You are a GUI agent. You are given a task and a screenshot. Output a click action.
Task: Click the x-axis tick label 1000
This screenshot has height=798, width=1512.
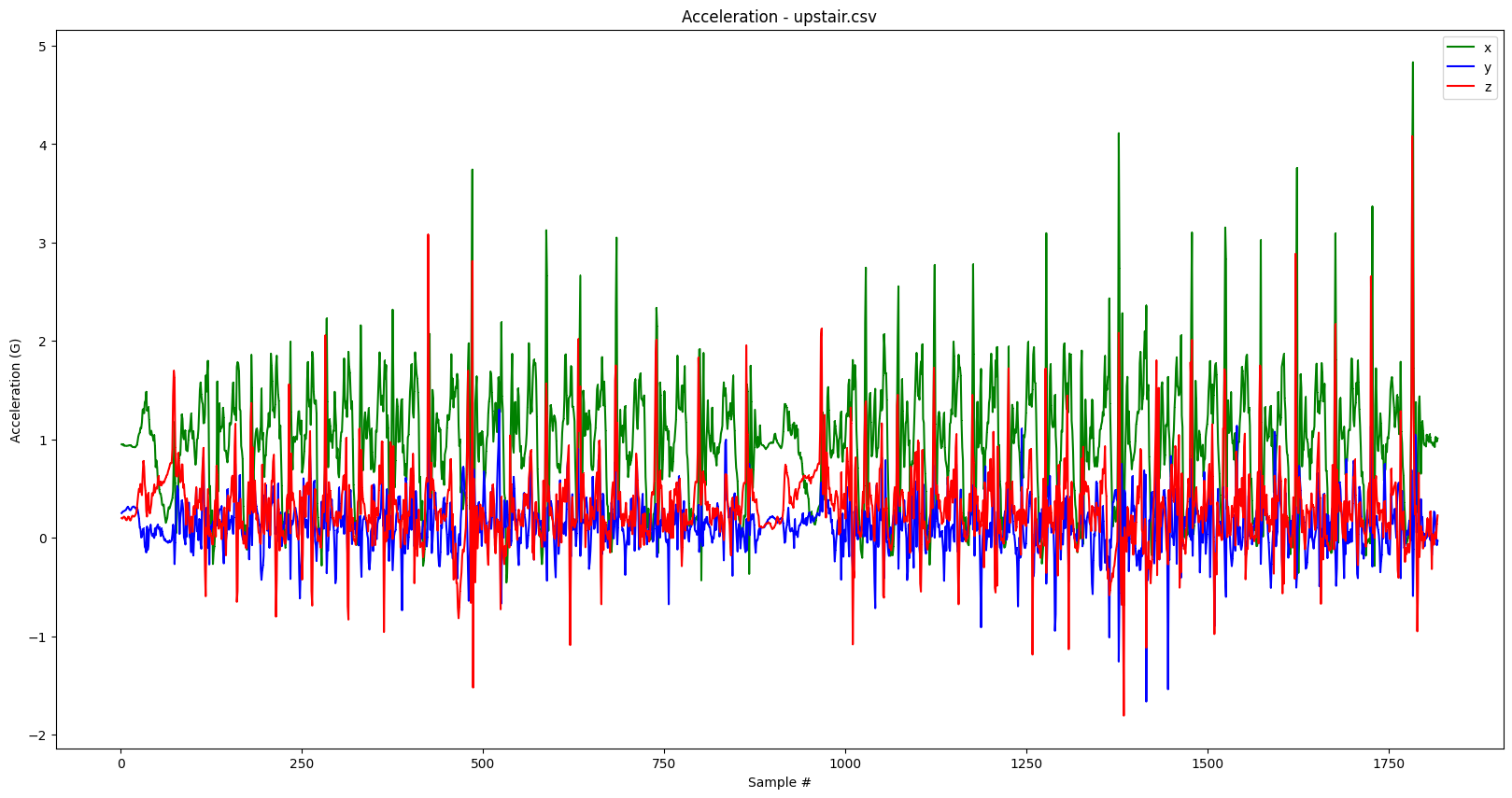point(845,763)
